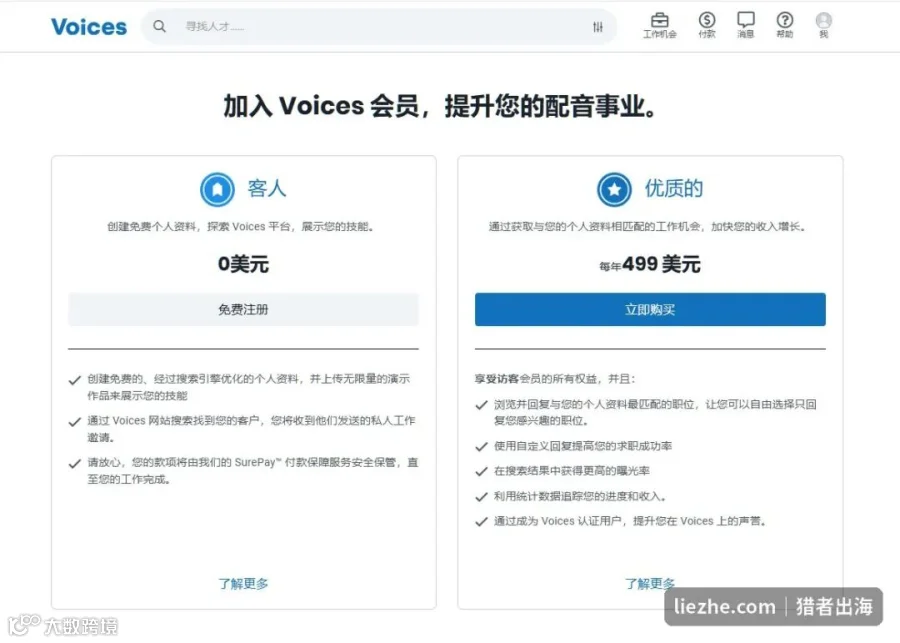The image size is (900, 643).
Task: Click the page heading 加入 Voices 会员
Action: [x=440, y=106]
